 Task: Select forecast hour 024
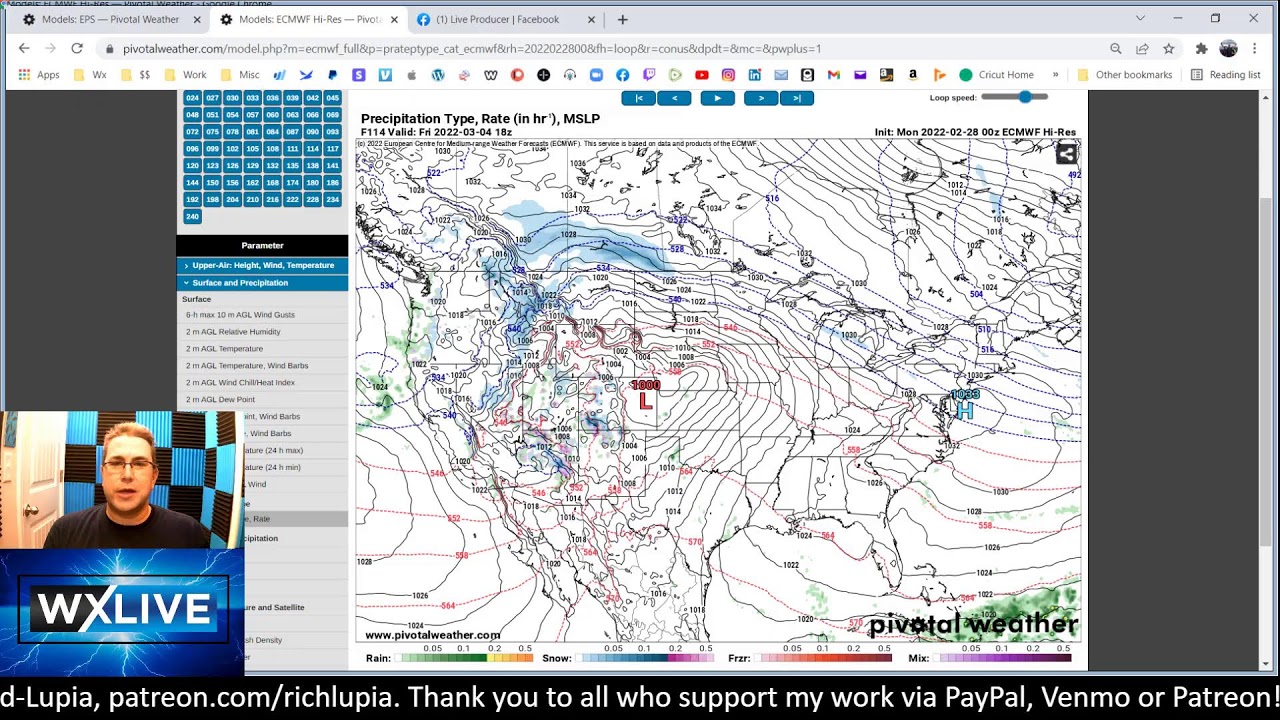coord(192,98)
